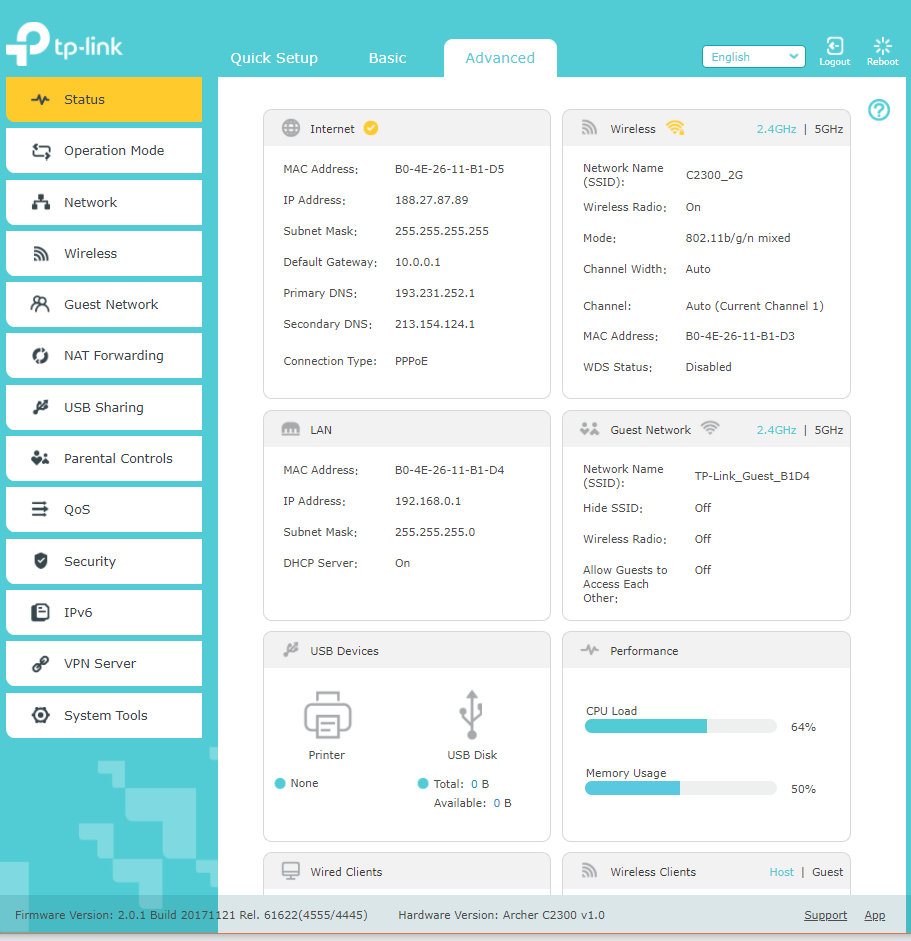The image size is (911, 941).
Task: Switch Wireless panel to 5GHz
Action: coord(828,129)
